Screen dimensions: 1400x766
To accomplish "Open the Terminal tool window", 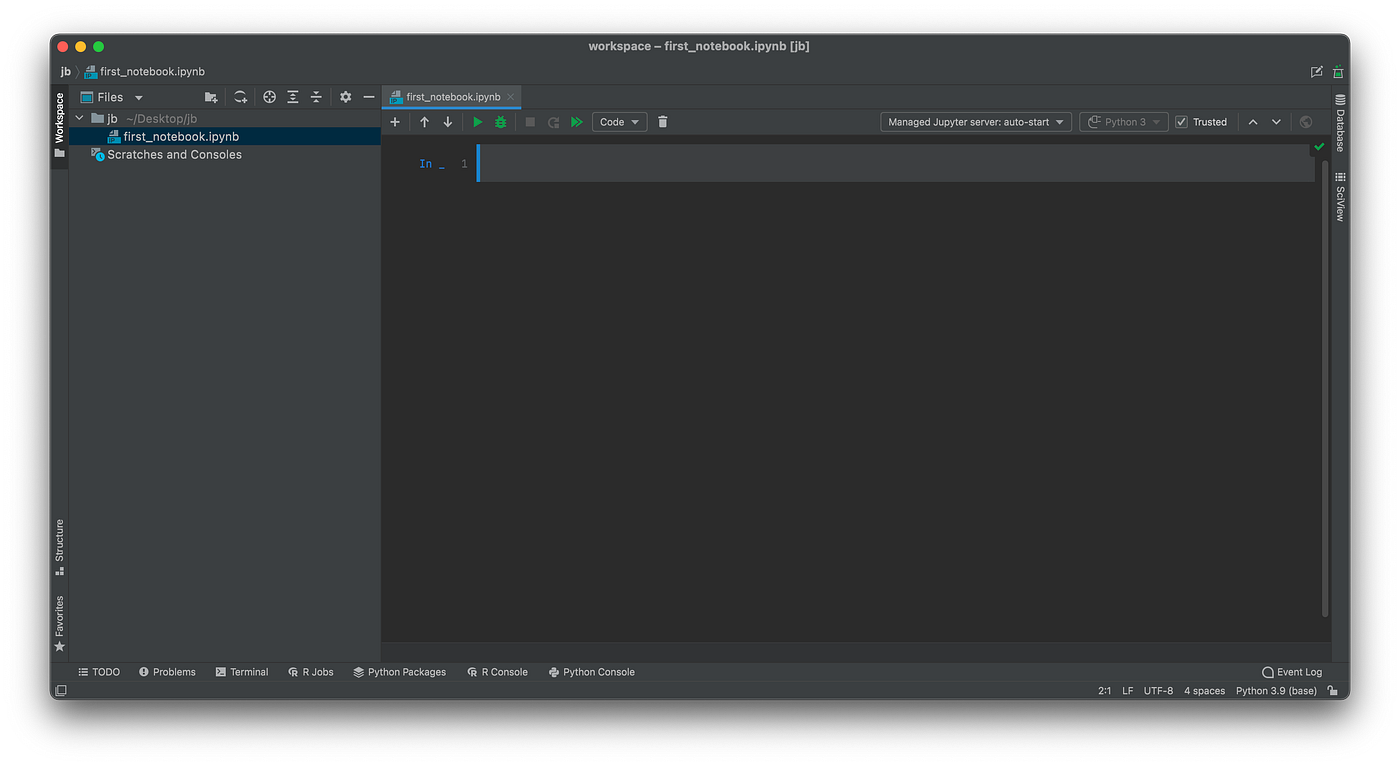I will pos(242,672).
